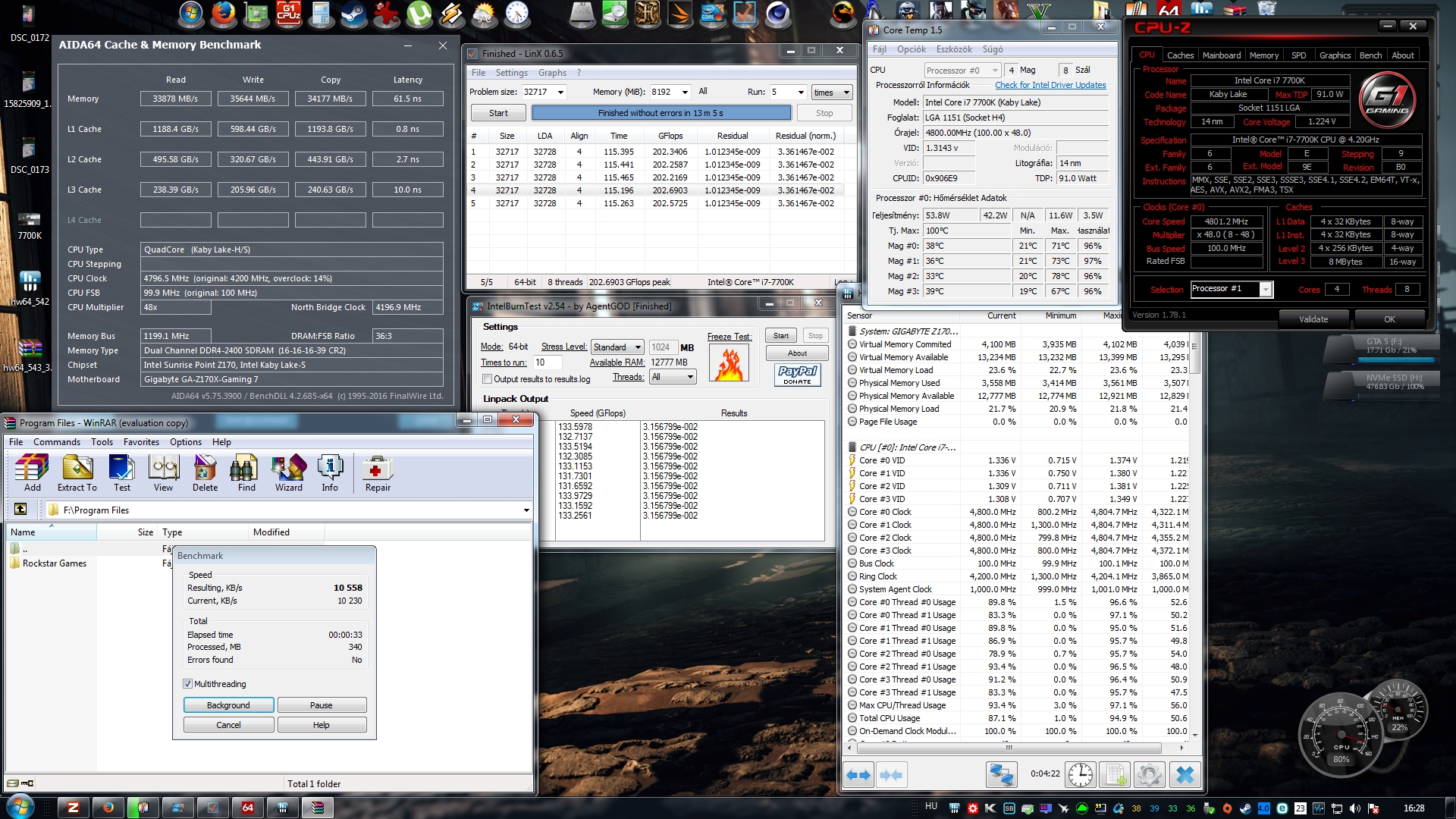Click the network computers icon in HWiNFO
1456x819 pixels.
coord(1001,775)
